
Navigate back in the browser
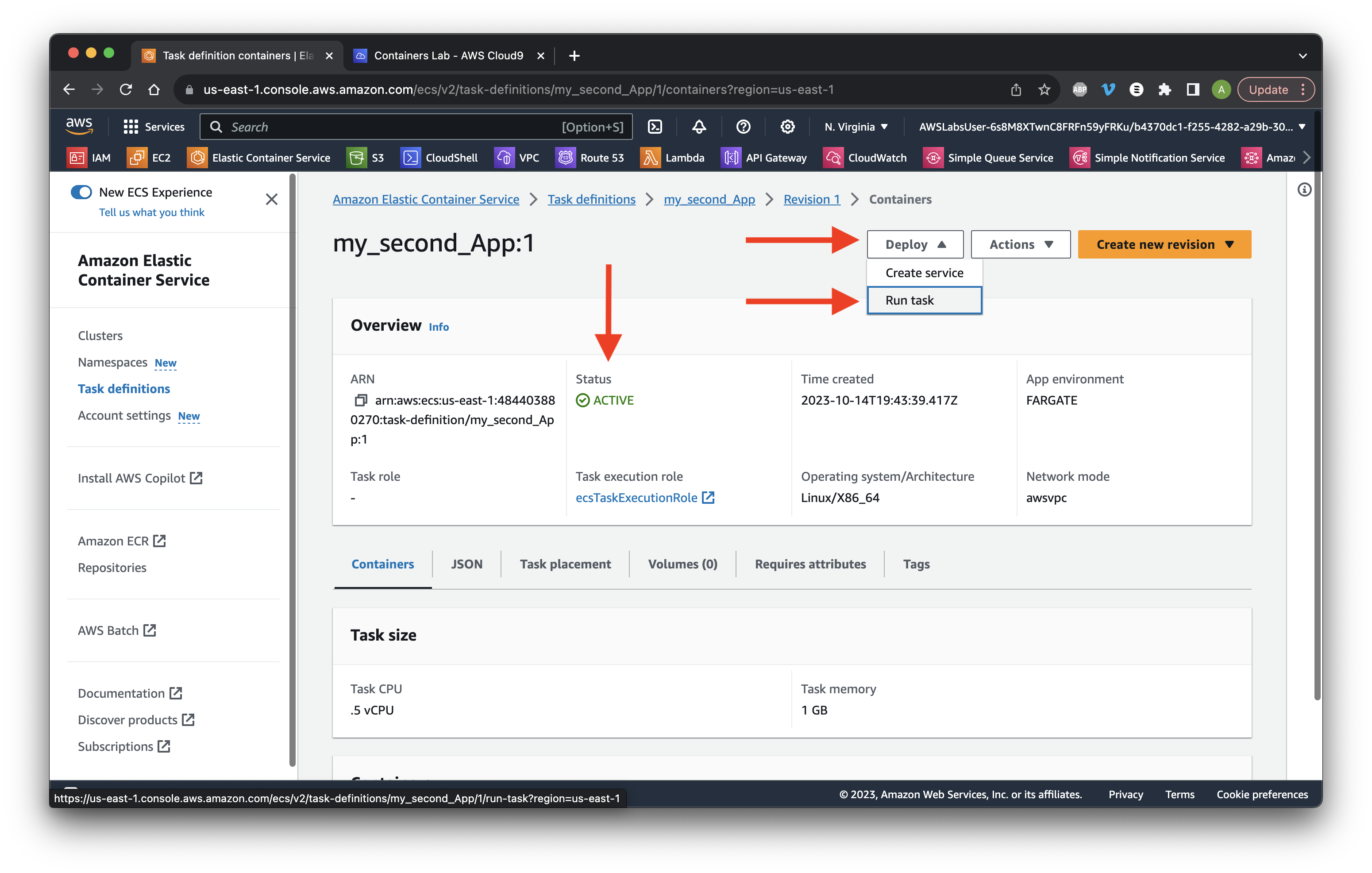tap(69, 89)
